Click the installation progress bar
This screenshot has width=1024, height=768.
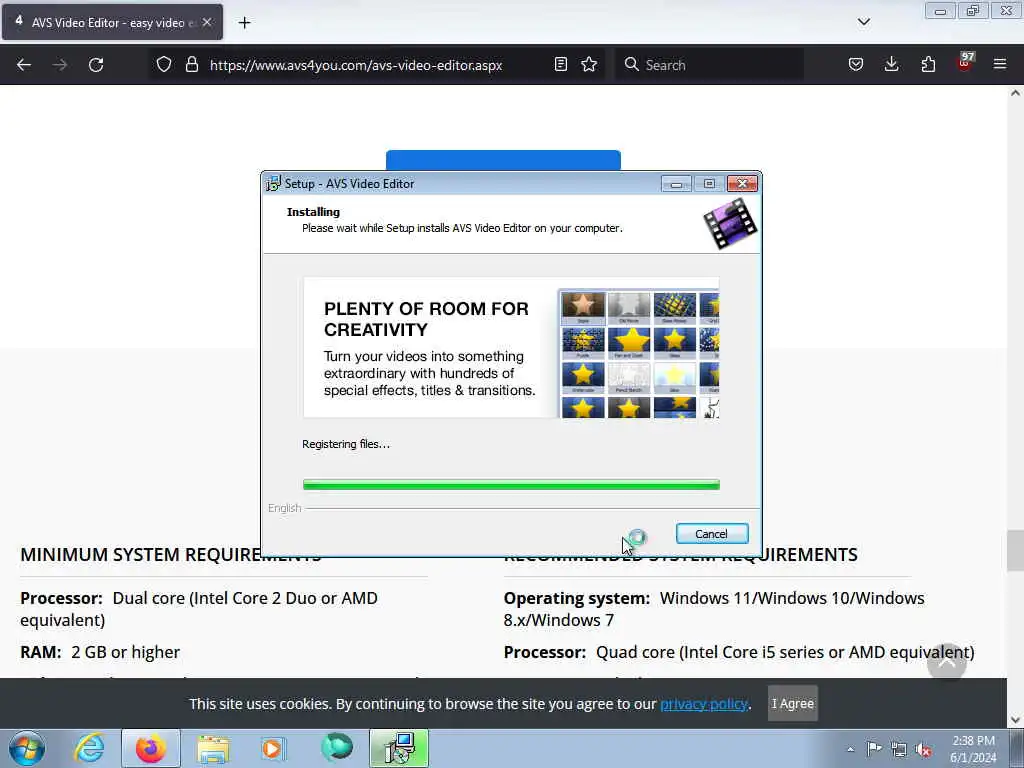[511, 485]
